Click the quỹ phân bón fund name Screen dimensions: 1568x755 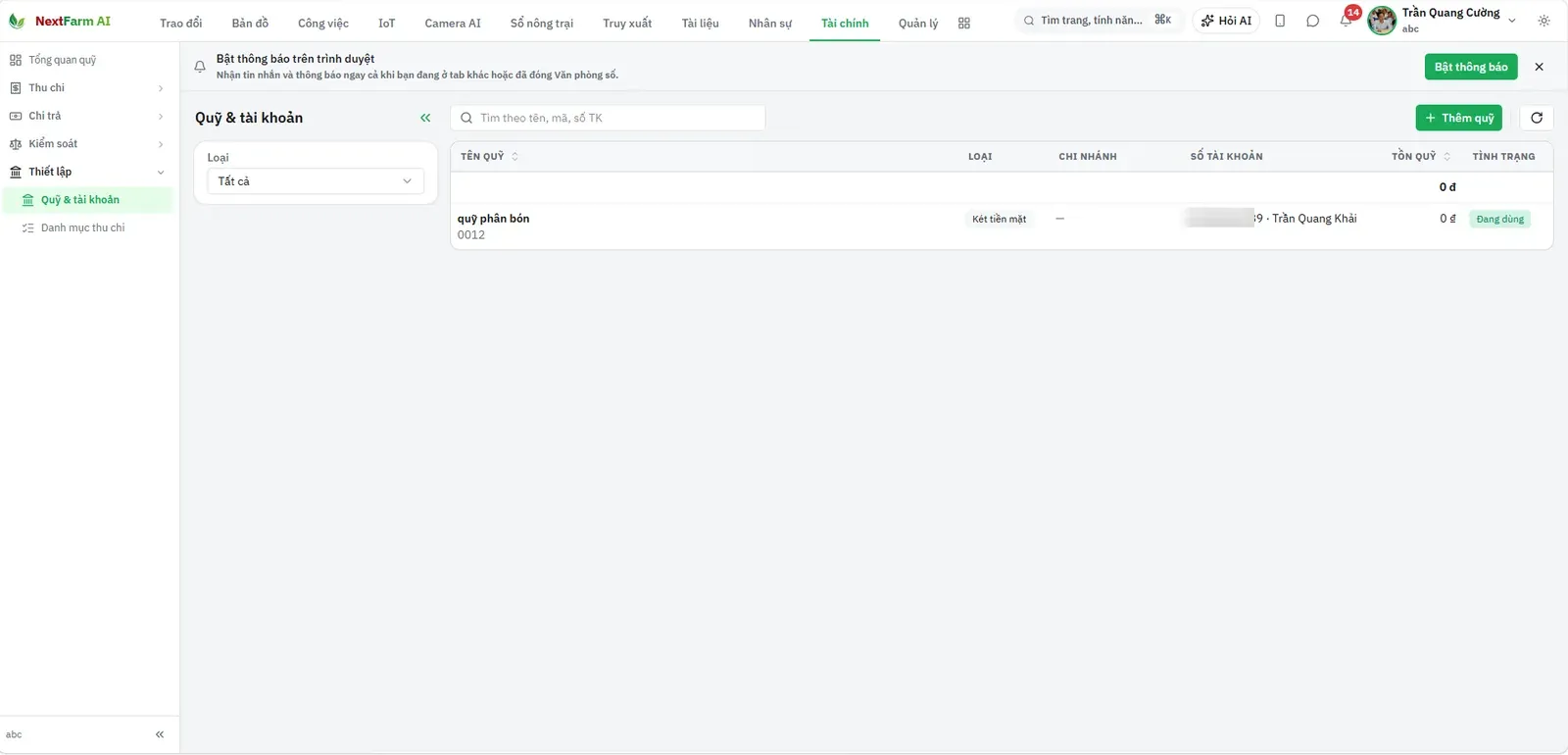[493, 219]
